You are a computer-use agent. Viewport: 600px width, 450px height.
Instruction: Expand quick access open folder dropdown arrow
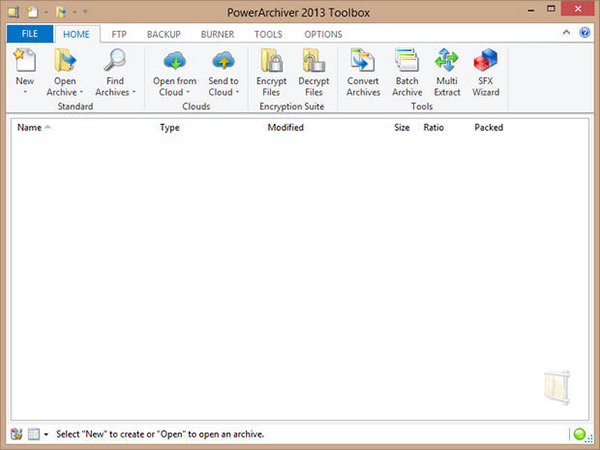click(74, 12)
